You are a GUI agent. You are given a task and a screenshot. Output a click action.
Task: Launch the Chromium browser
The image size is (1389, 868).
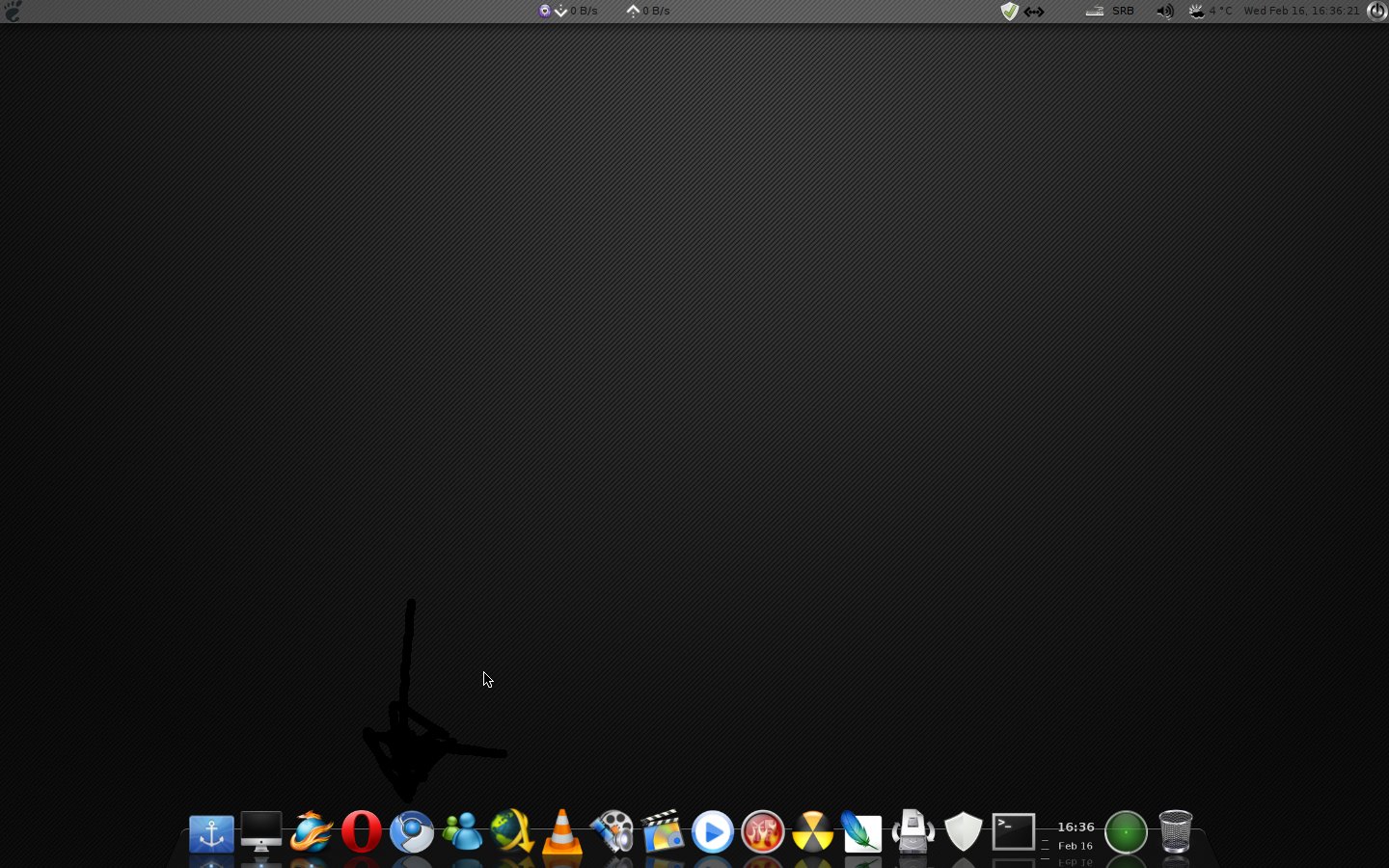coord(412,832)
